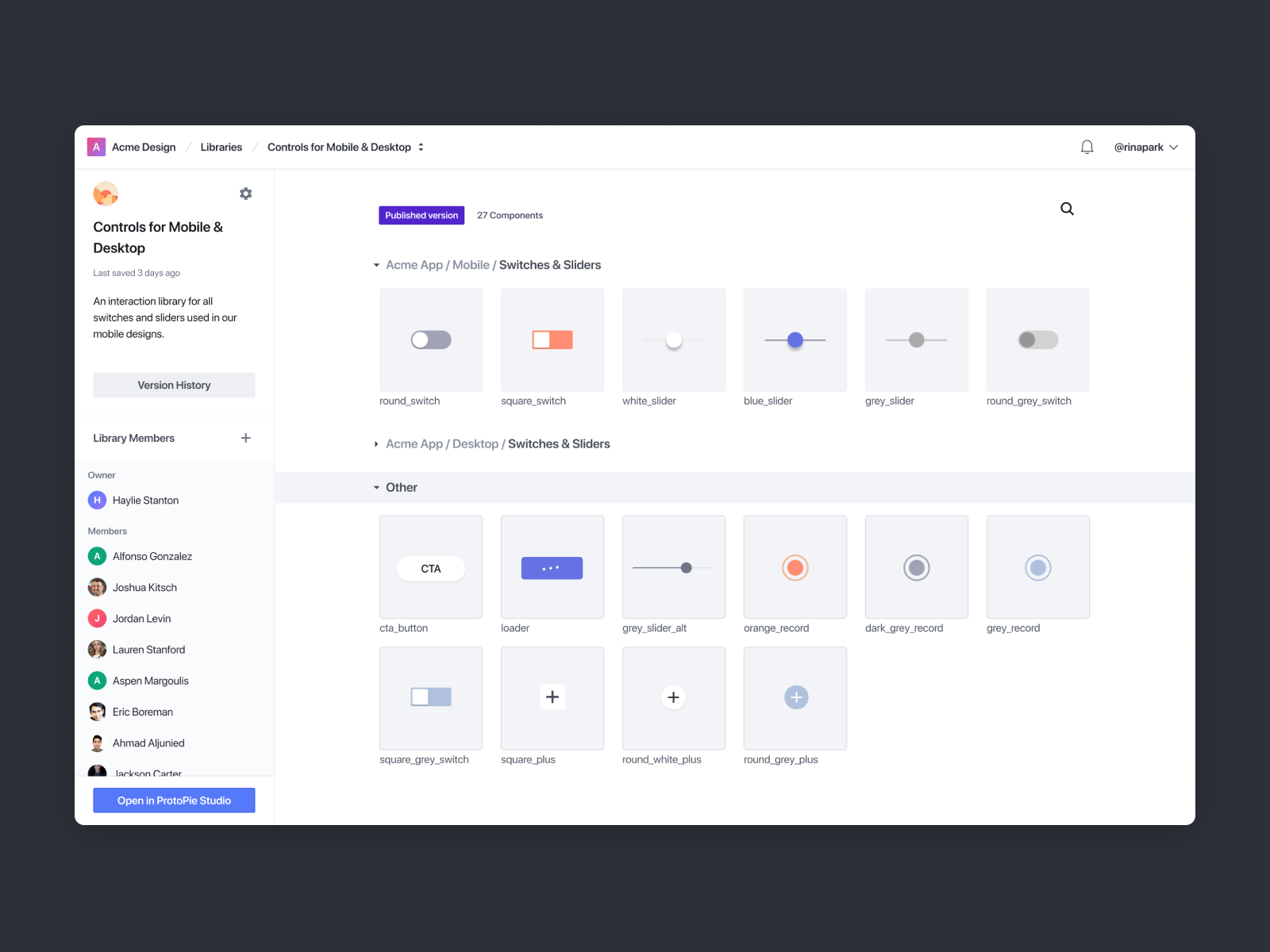
Task: Select the grey_slider_alt component
Action: click(x=674, y=567)
